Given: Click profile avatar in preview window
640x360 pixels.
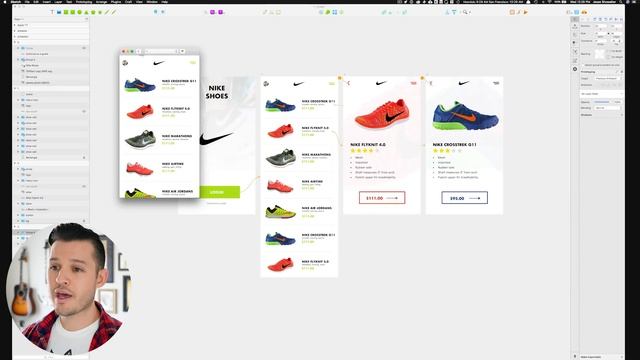Looking at the screenshot, I should (x=125, y=62).
